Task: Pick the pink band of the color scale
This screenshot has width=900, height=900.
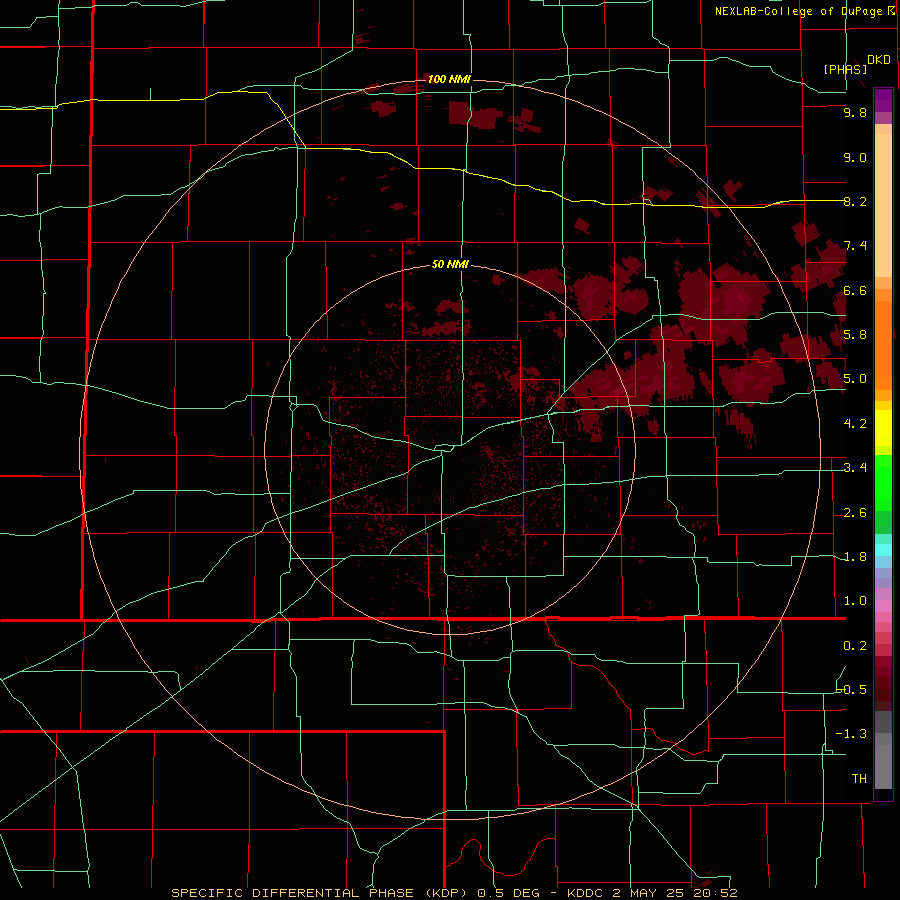Action: 883,606
